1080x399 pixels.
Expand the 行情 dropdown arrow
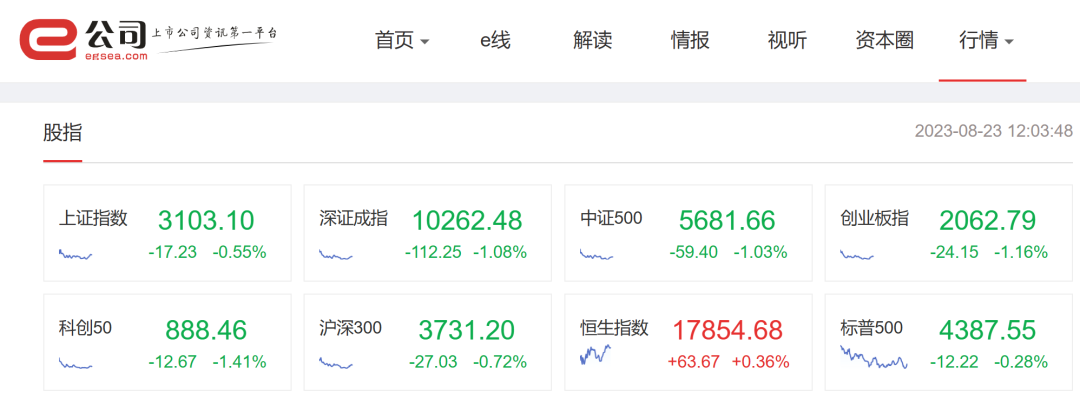[x=1009, y=41]
